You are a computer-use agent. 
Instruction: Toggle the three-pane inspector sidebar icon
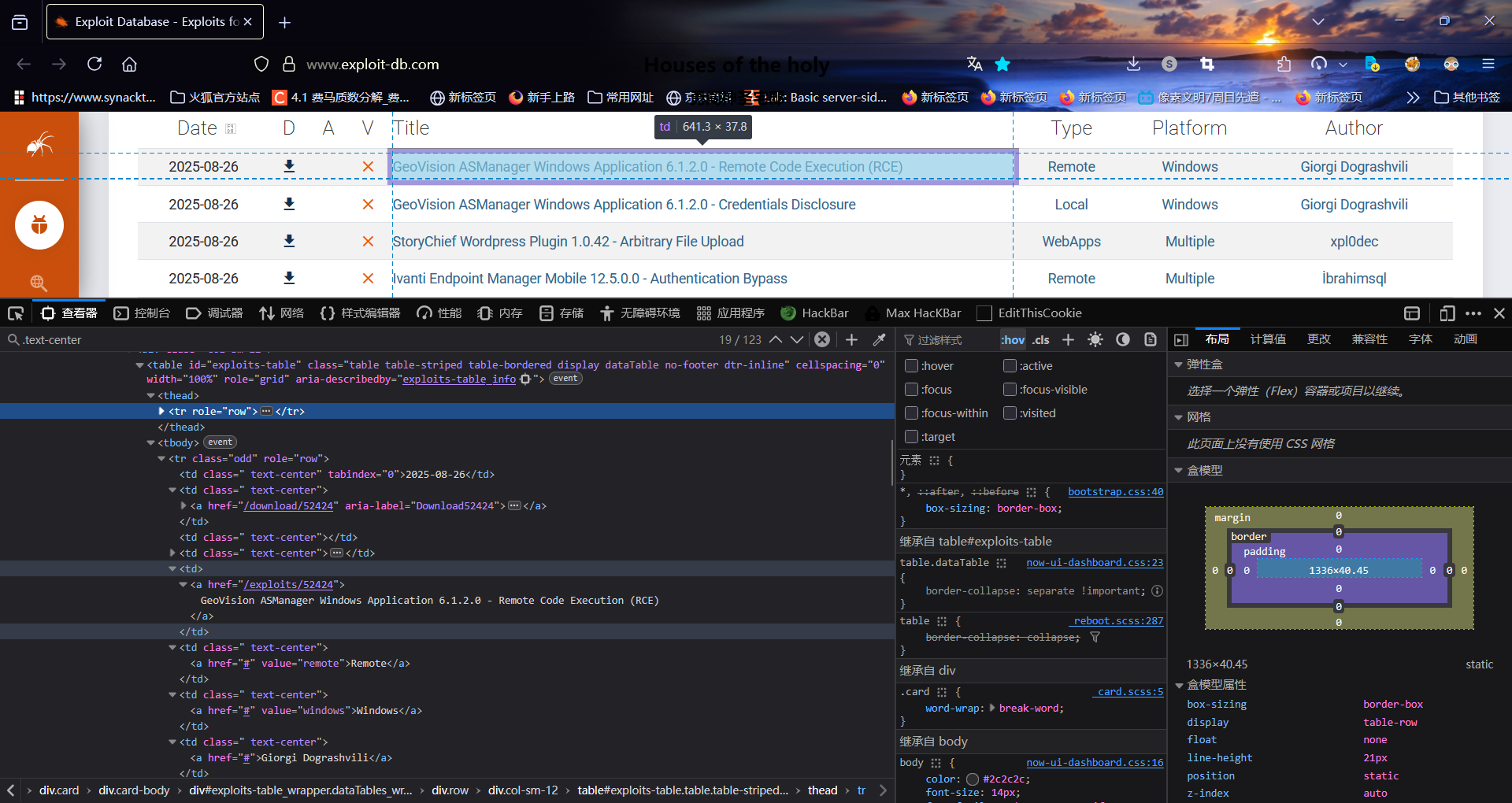pos(1181,339)
